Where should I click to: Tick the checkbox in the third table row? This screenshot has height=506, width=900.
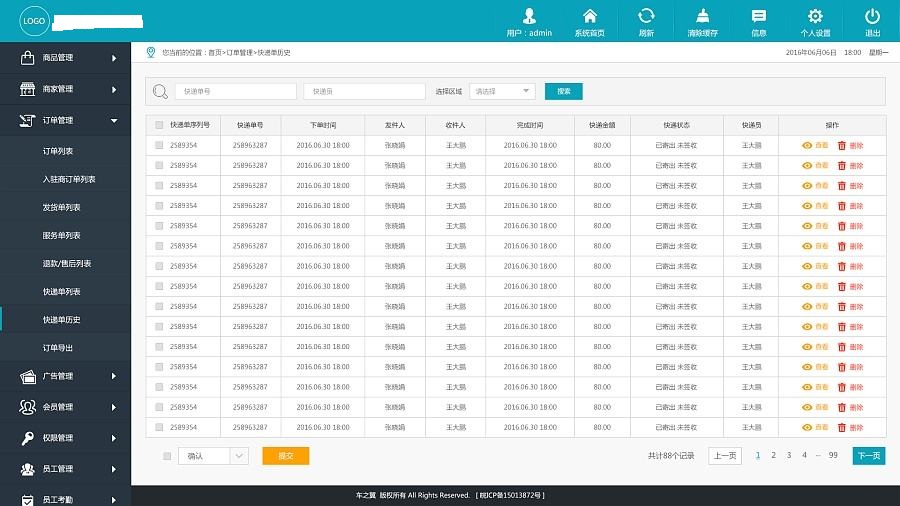point(159,186)
